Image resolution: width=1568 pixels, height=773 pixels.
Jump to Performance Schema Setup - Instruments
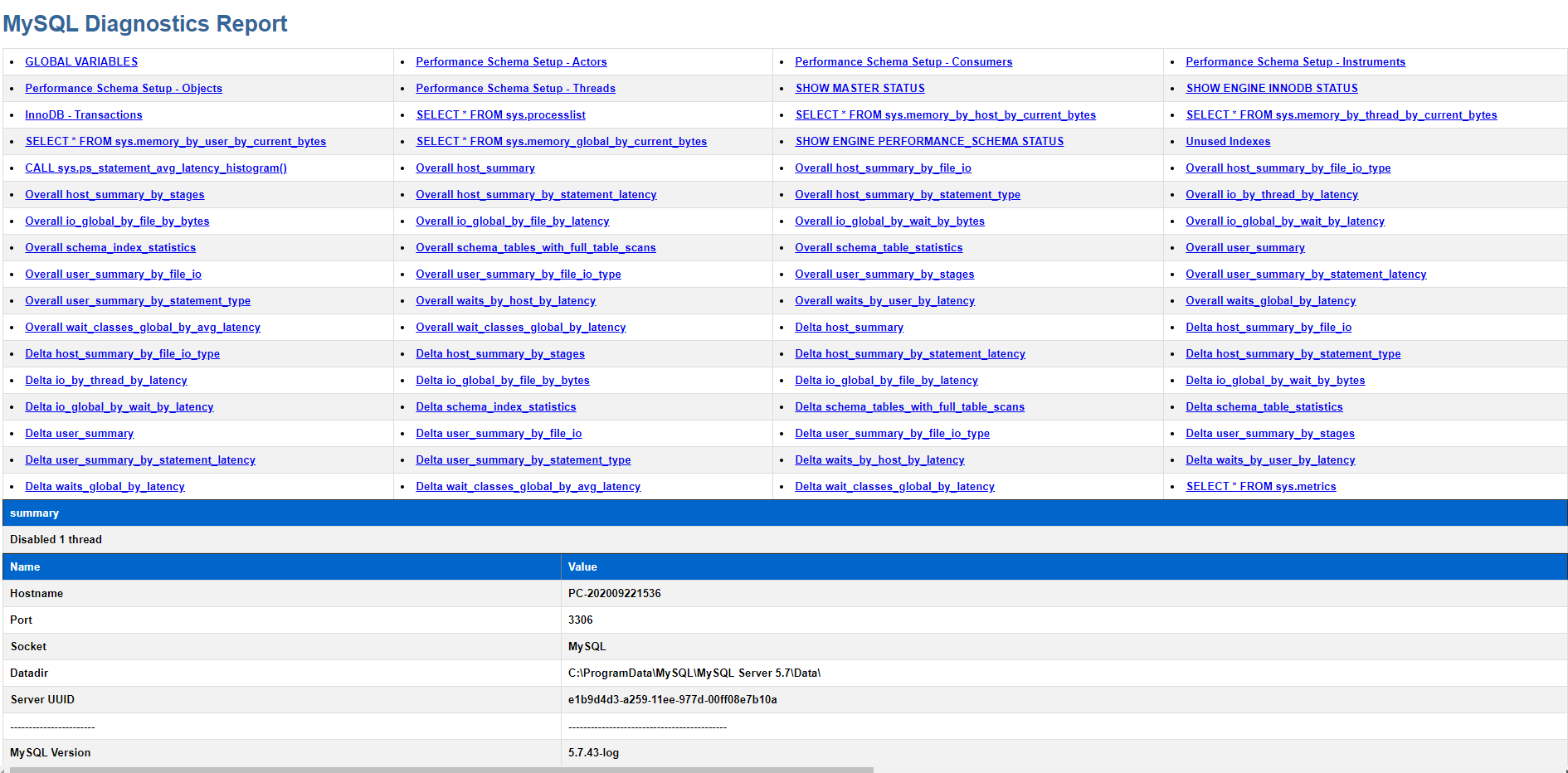tap(1295, 62)
